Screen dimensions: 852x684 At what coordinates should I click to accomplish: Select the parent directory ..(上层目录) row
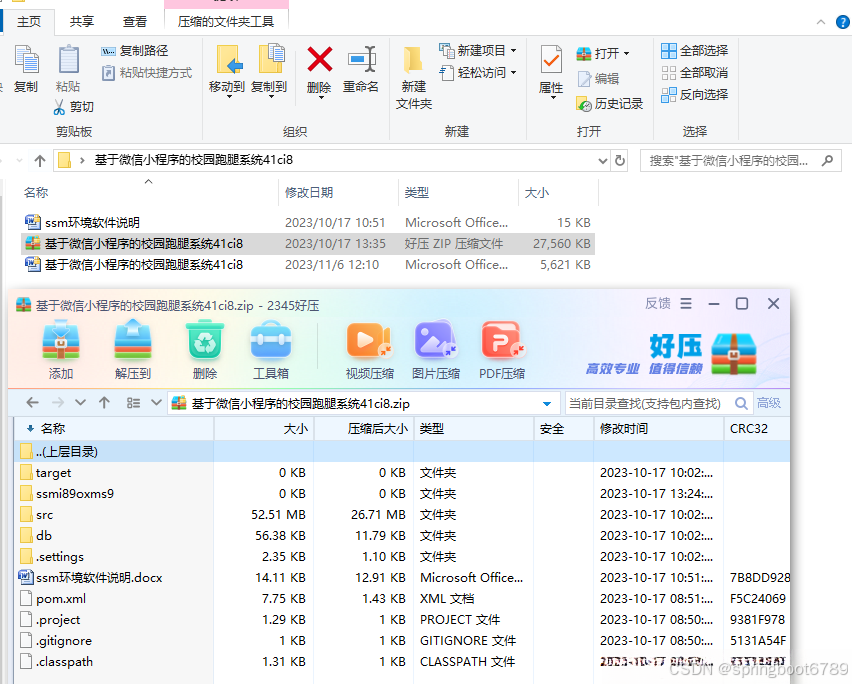point(402,451)
